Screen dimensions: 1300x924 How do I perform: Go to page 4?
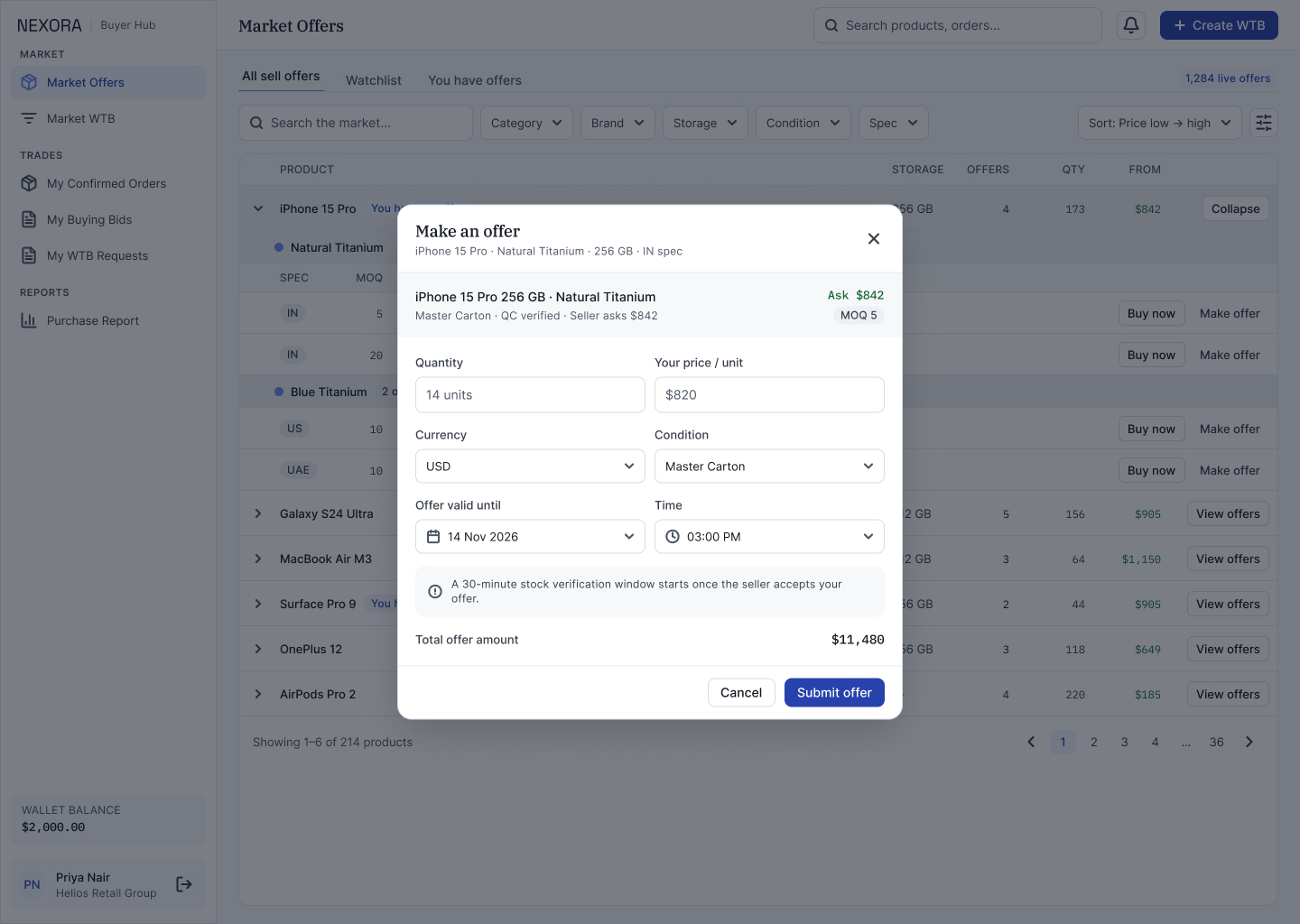pyautogui.click(x=1156, y=742)
